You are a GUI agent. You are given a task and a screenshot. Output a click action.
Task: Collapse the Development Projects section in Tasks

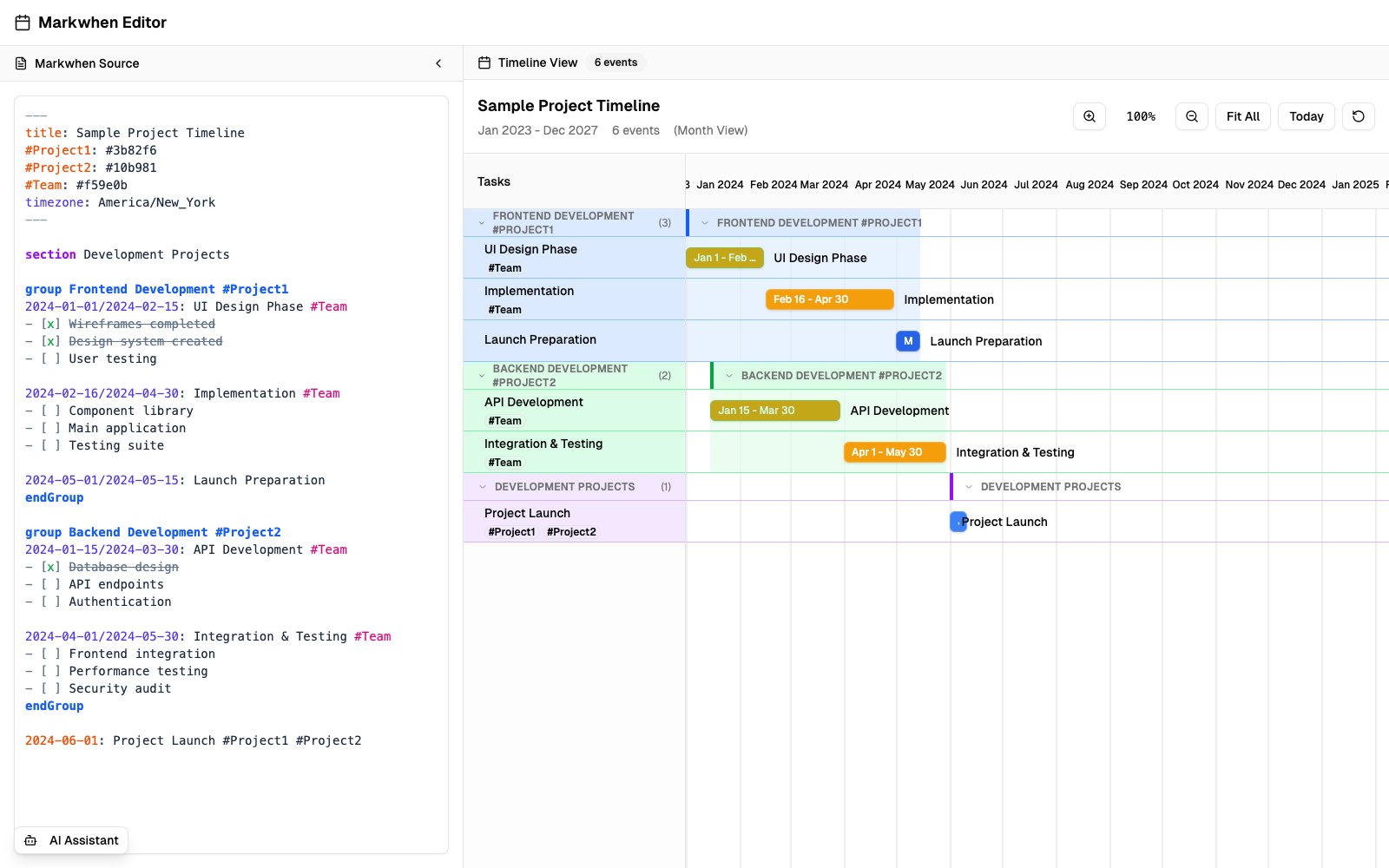482,487
